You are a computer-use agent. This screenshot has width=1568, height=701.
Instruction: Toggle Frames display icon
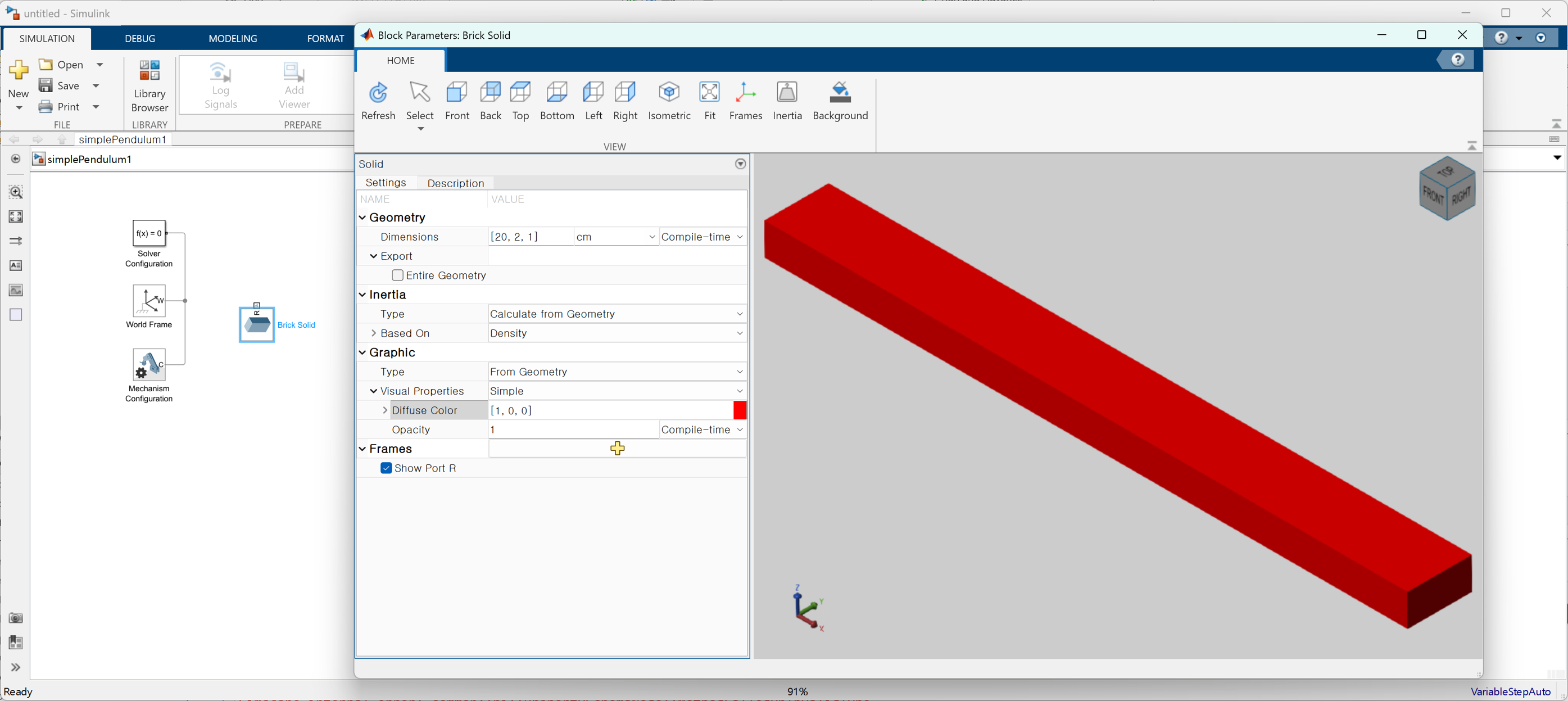pyautogui.click(x=745, y=93)
